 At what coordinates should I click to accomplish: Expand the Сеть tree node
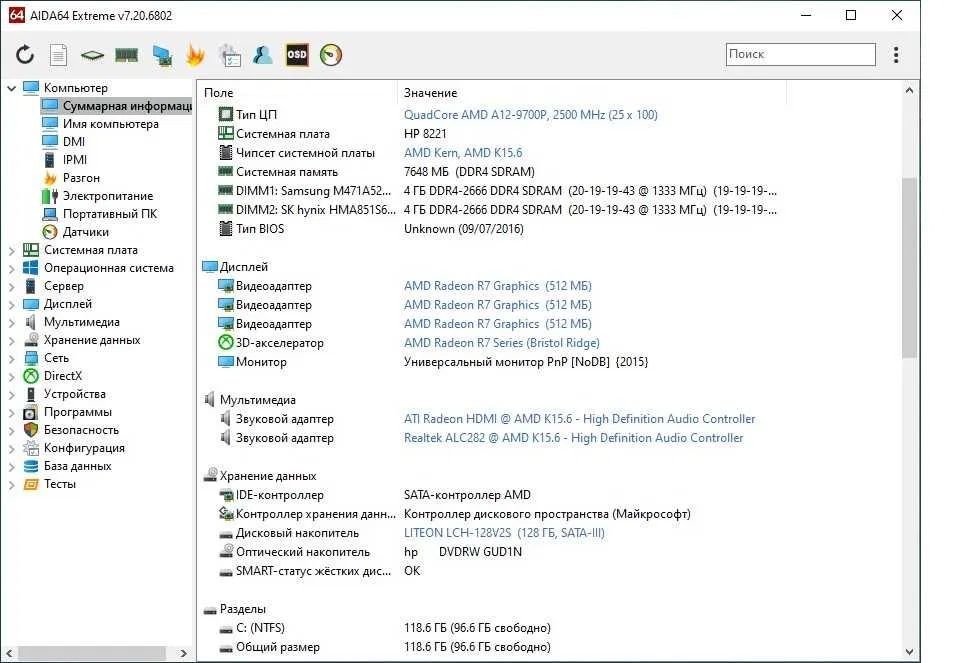(x=11, y=358)
